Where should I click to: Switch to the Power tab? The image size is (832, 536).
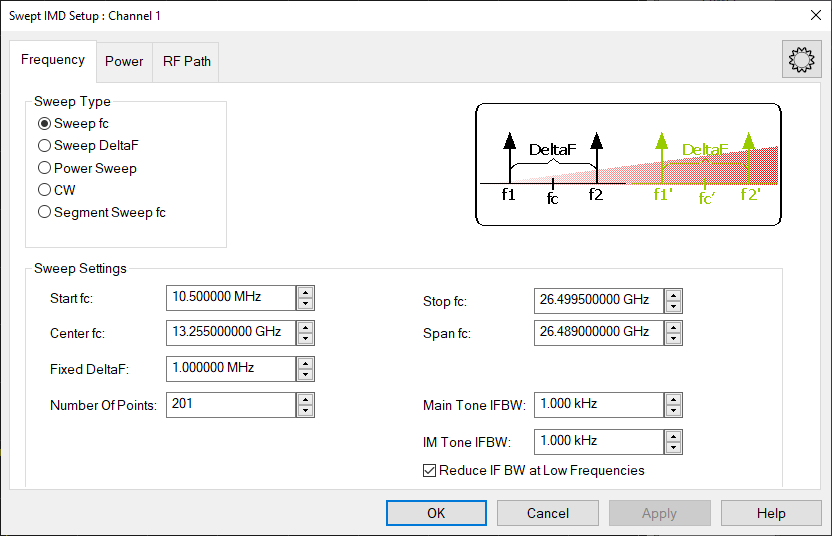coord(124,61)
